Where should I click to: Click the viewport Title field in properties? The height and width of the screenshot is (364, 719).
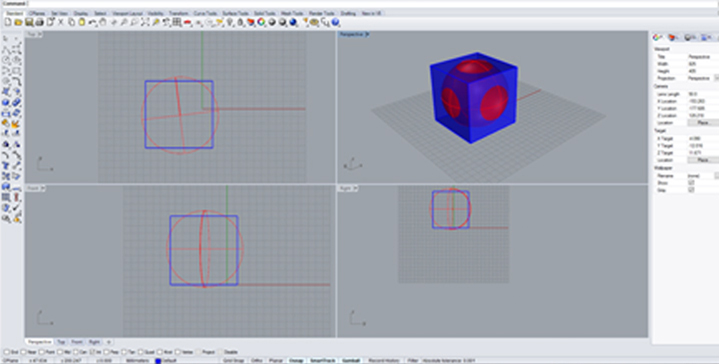703,56
